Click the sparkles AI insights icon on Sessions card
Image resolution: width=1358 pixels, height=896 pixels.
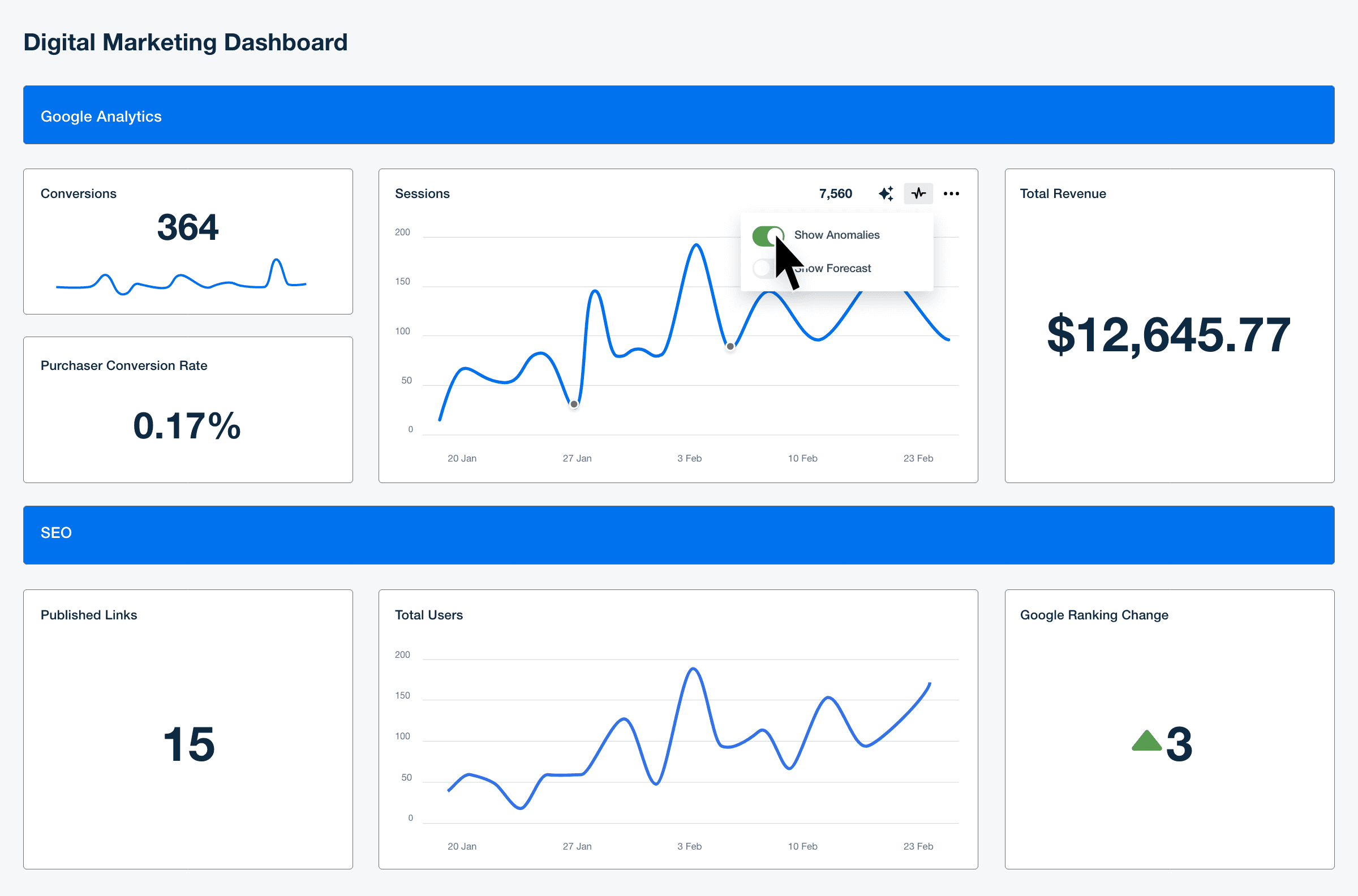click(886, 193)
